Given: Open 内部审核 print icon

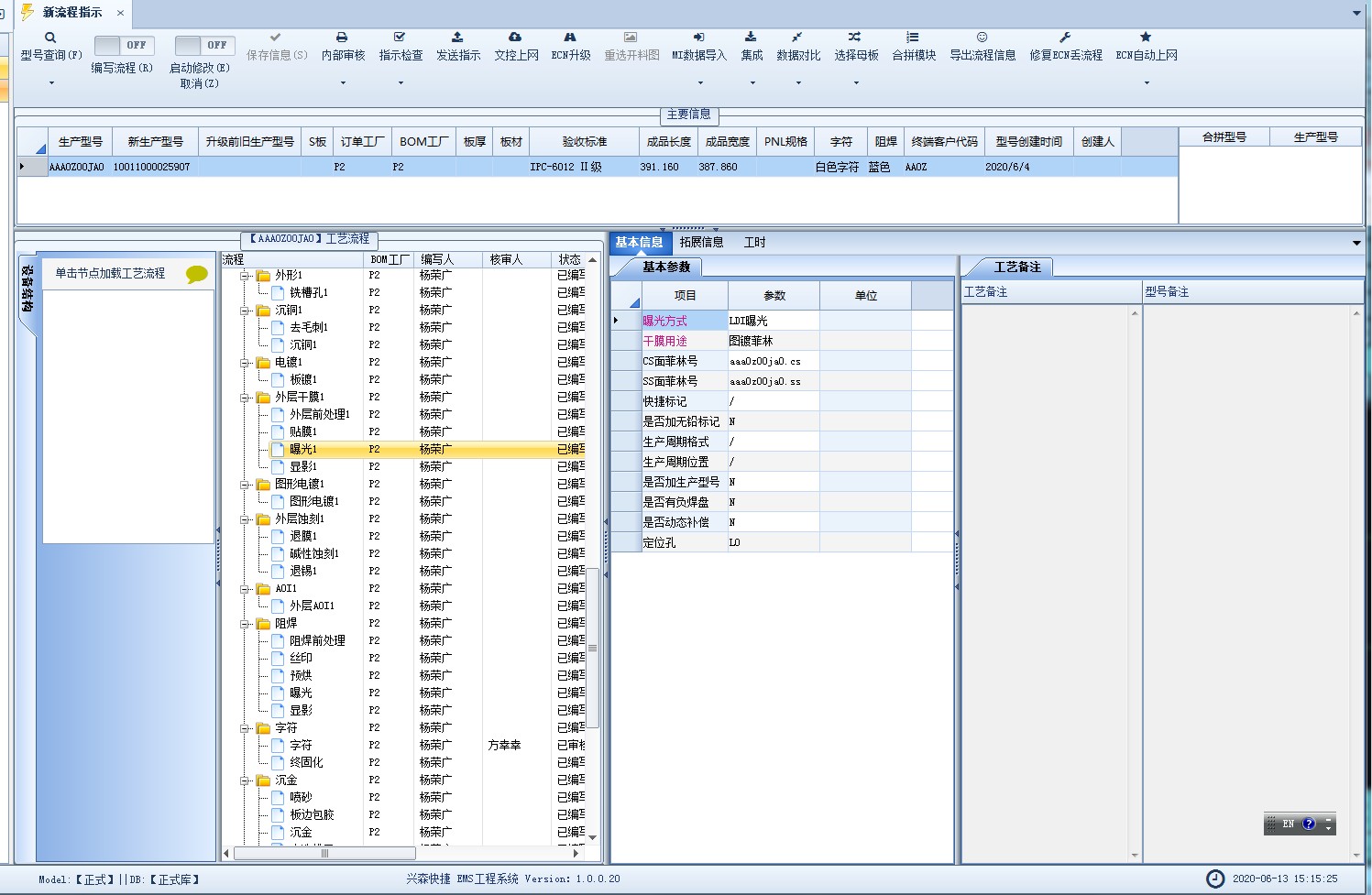Looking at the screenshot, I should [342, 38].
